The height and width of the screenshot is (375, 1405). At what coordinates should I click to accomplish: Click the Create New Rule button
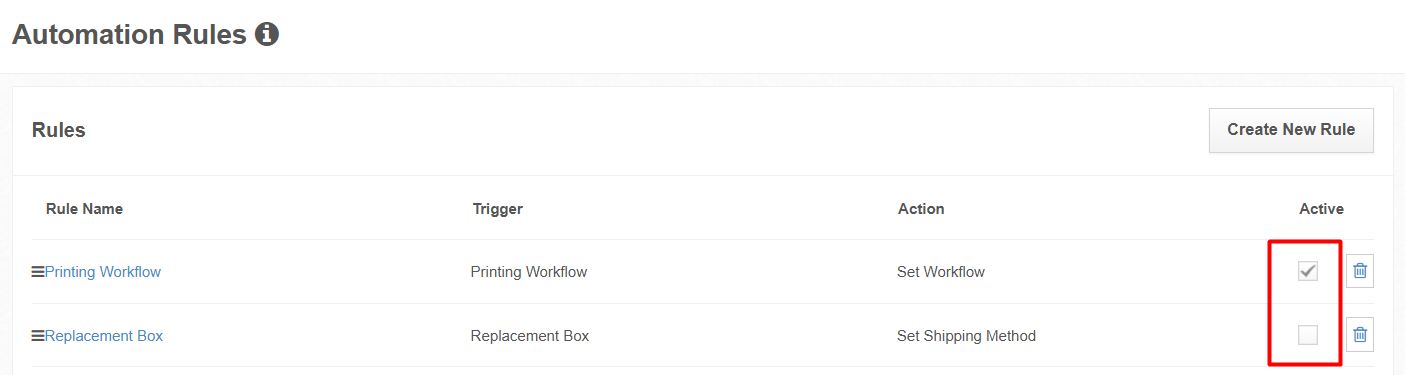tap(1291, 130)
